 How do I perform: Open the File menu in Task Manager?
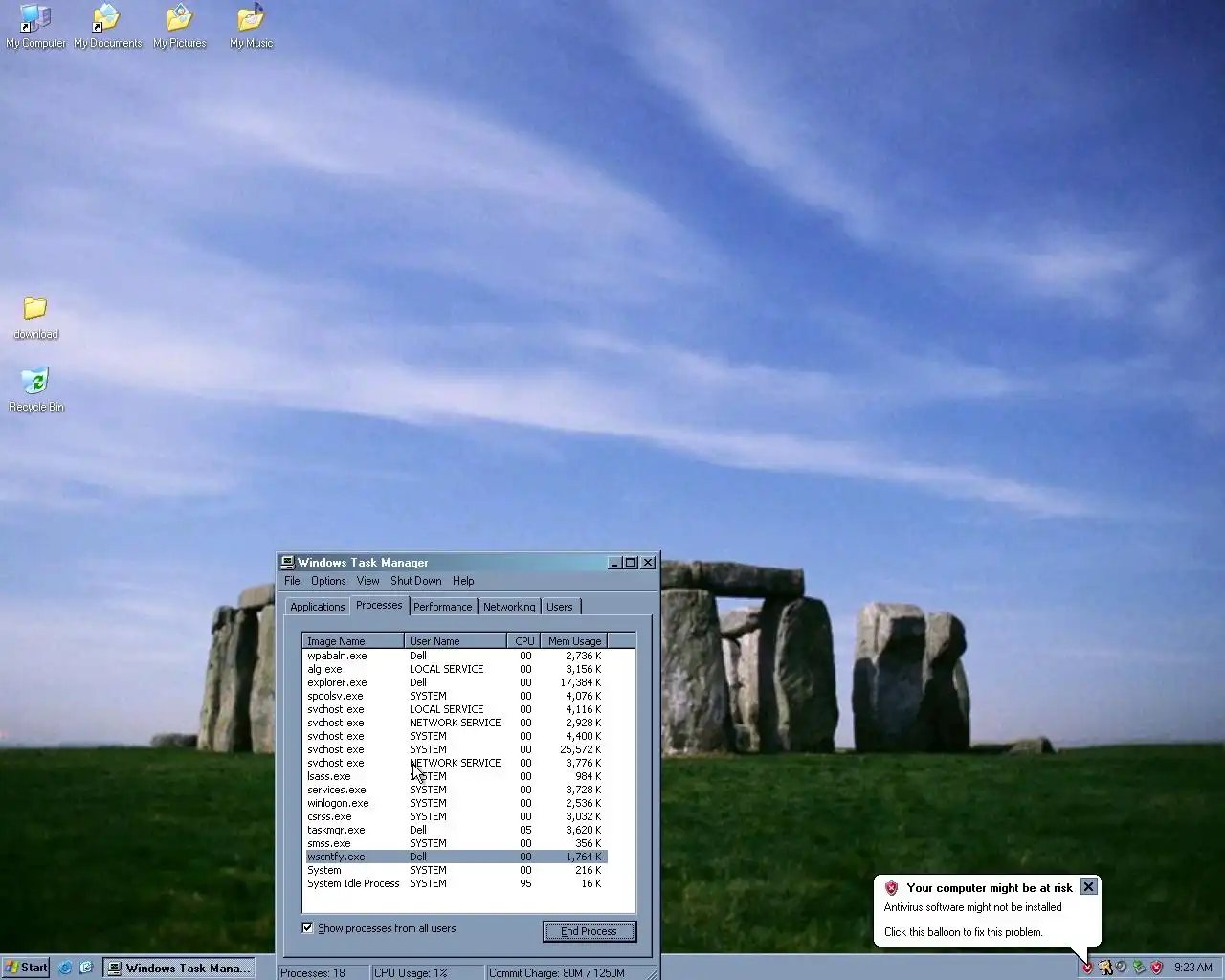pyautogui.click(x=292, y=581)
